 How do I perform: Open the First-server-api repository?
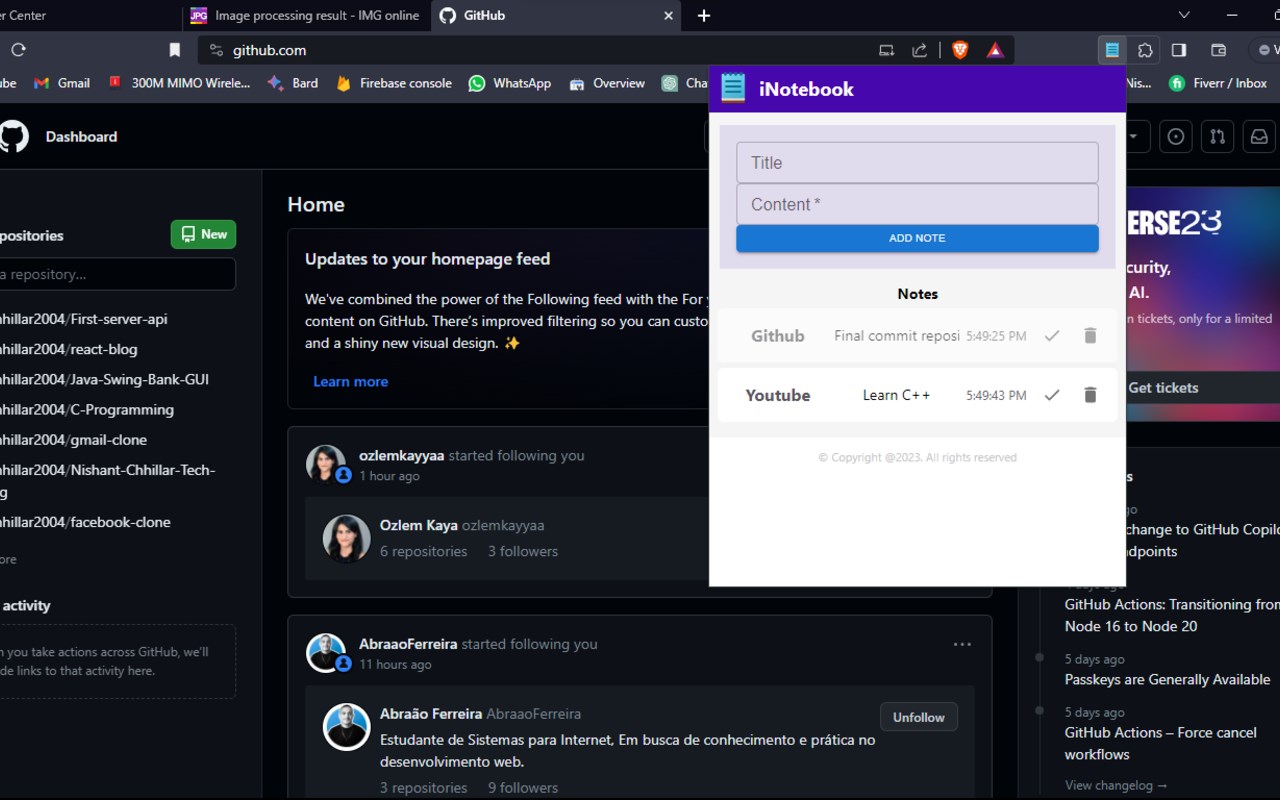pos(83,319)
